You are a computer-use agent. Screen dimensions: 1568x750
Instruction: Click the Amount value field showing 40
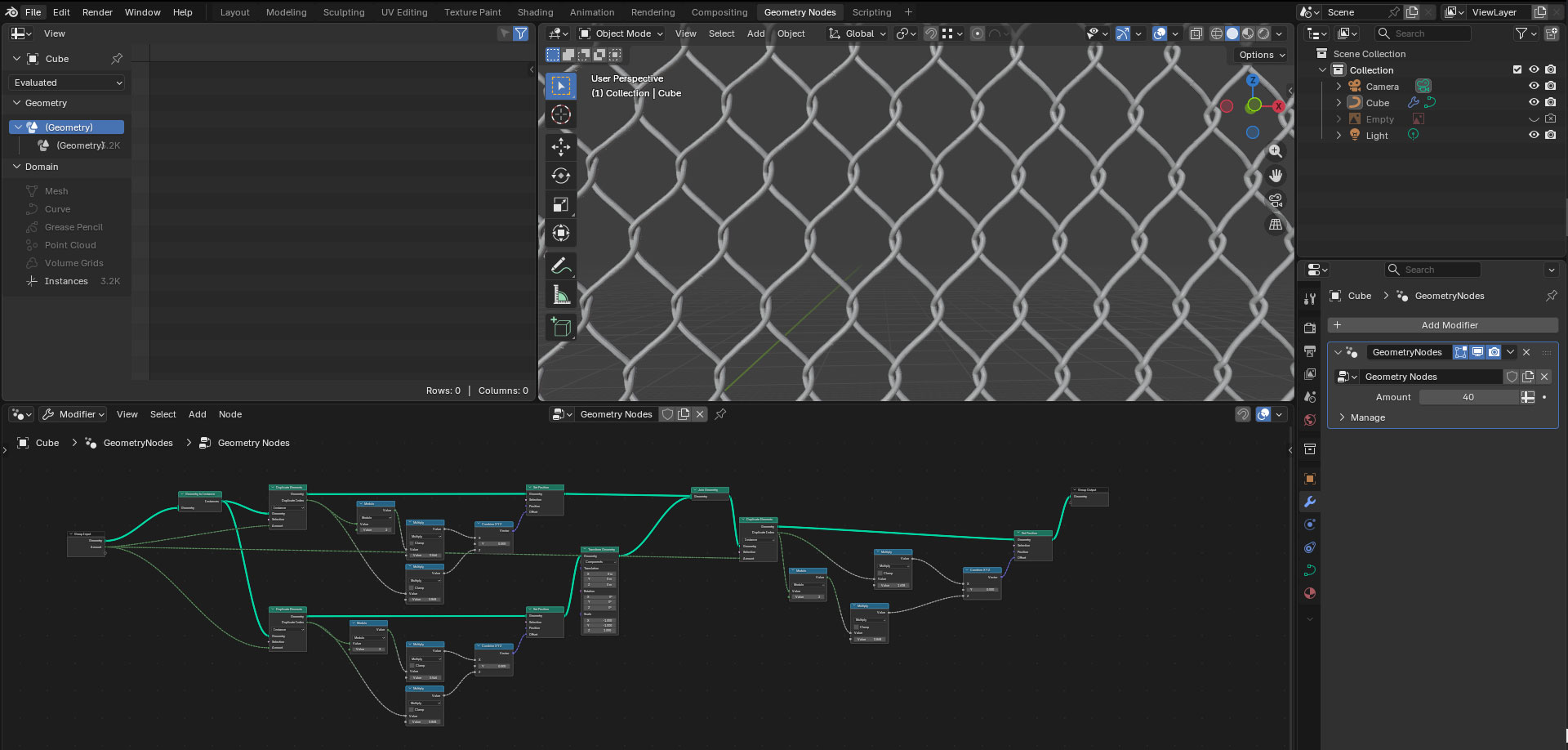point(1468,397)
